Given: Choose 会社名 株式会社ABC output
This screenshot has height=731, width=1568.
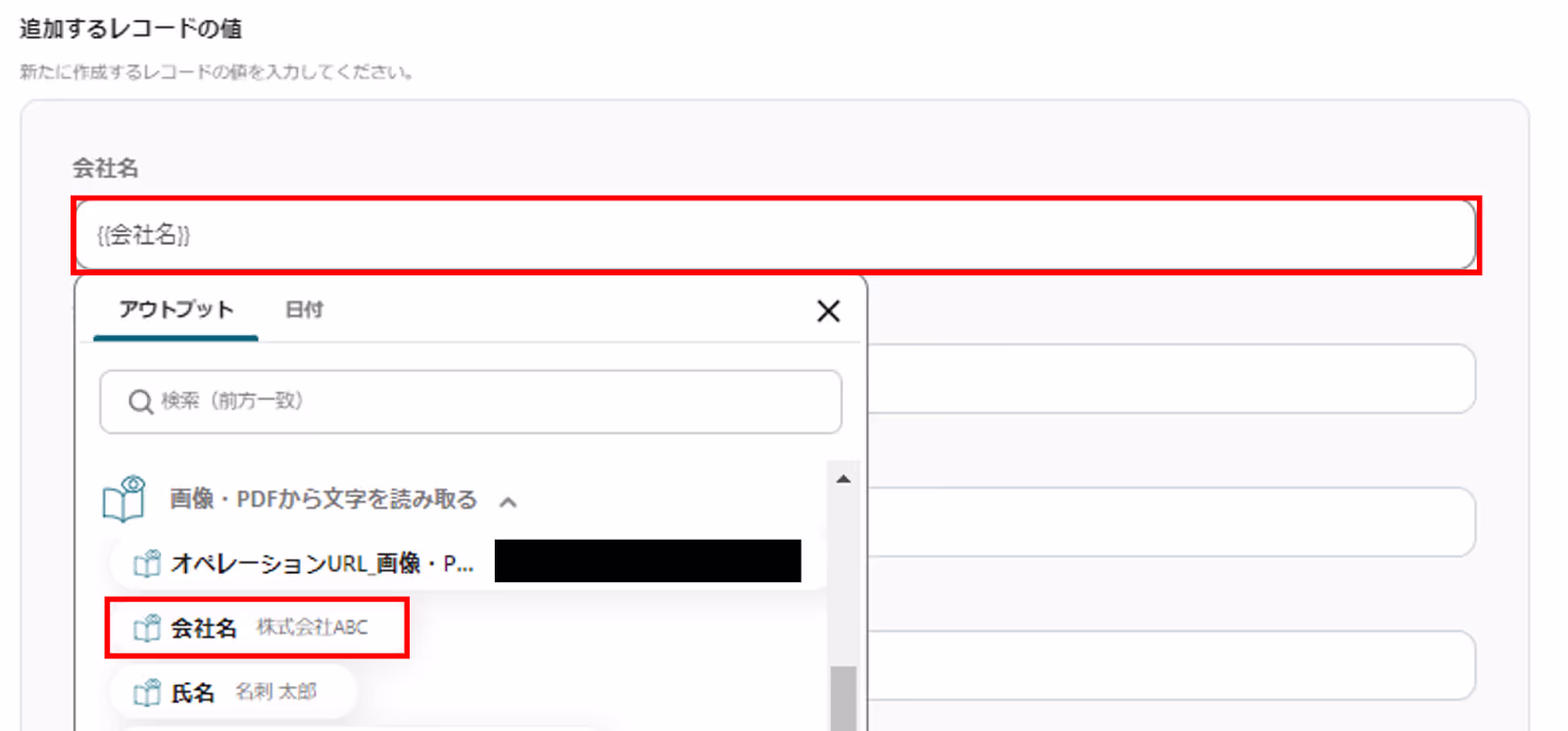Looking at the screenshot, I should click(x=257, y=628).
